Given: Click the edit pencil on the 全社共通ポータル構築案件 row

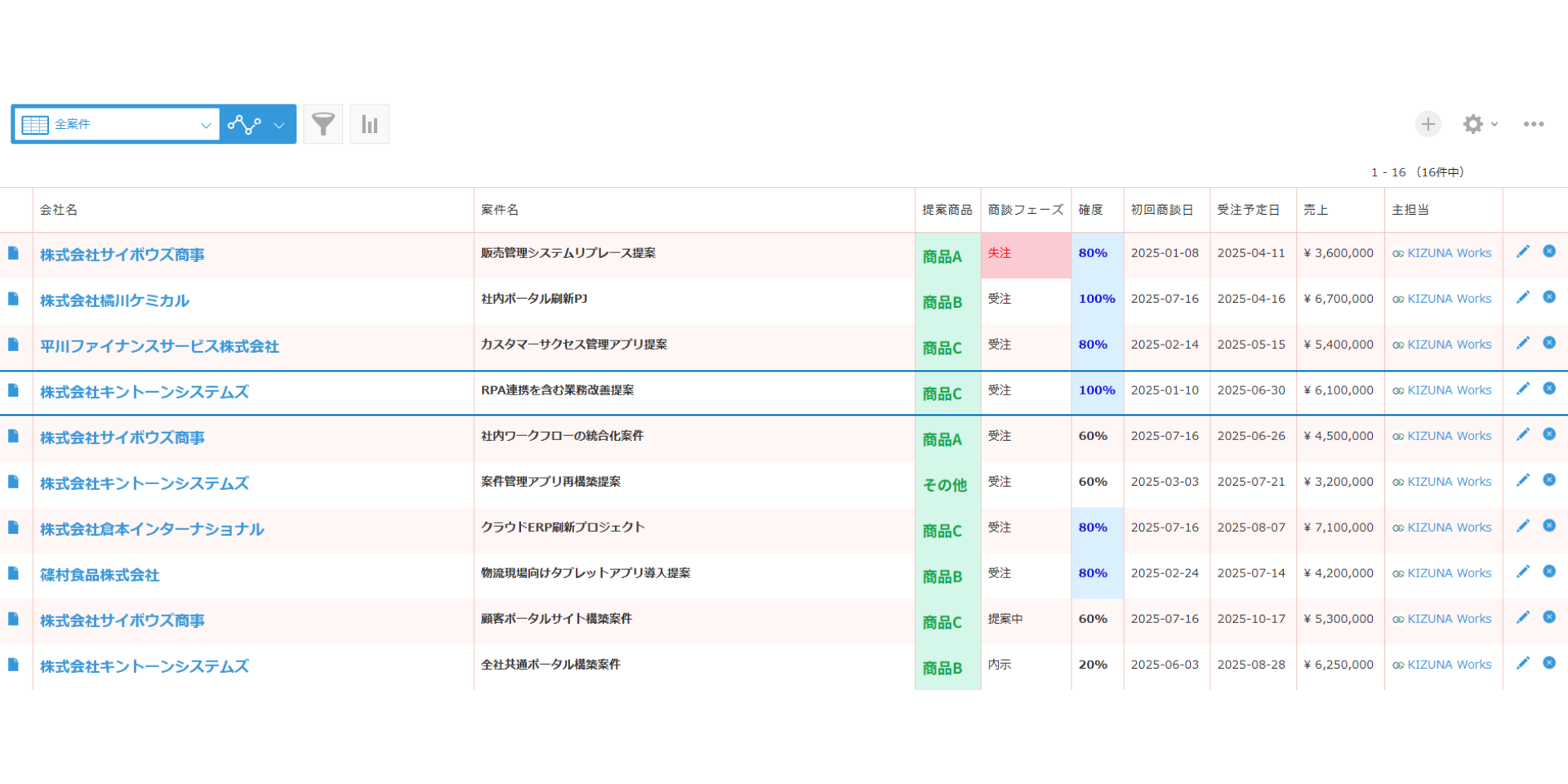Looking at the screenshot, I should click(1522, 663).
